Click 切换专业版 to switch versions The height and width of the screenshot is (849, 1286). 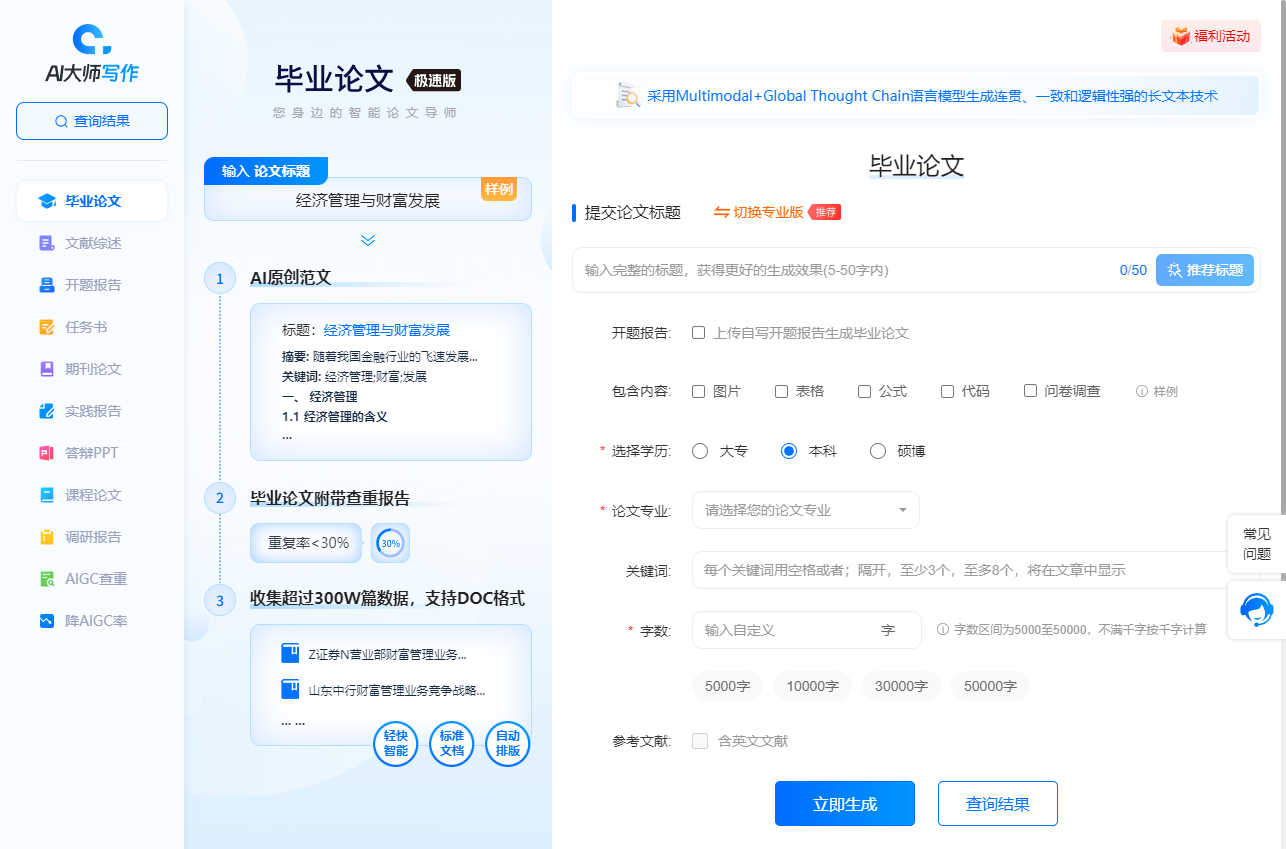pos(758,212)
